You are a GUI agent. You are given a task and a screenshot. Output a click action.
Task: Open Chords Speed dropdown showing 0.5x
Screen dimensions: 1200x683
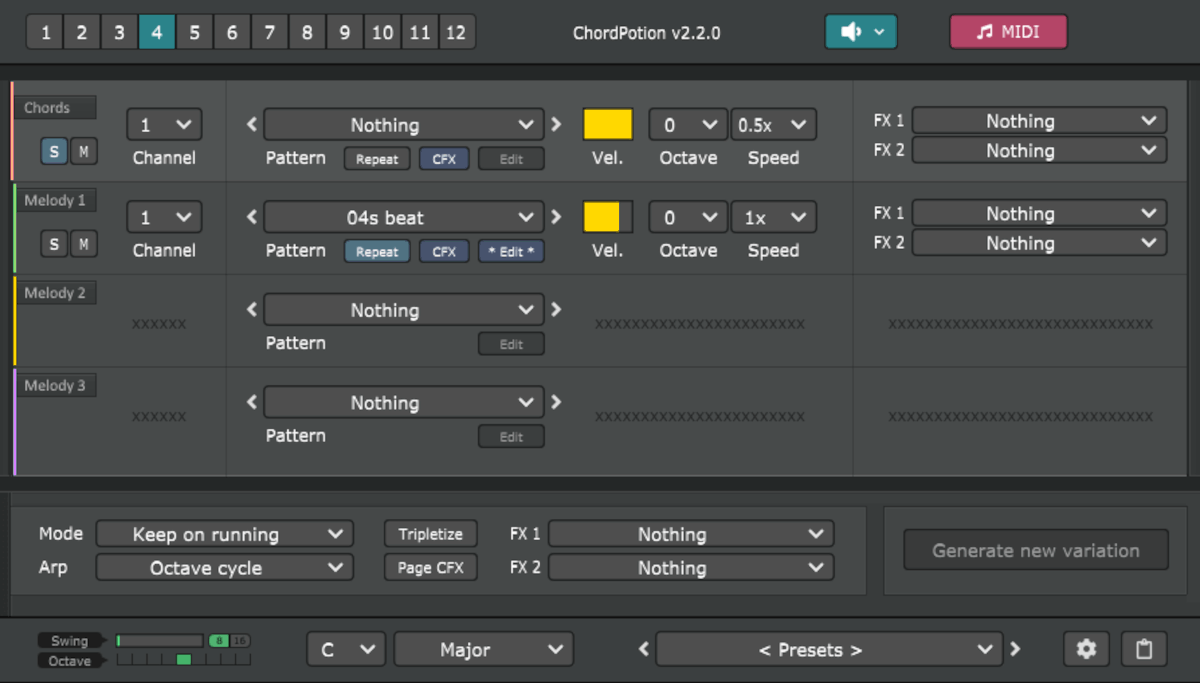pyautogui.click(x=773, y=125)
